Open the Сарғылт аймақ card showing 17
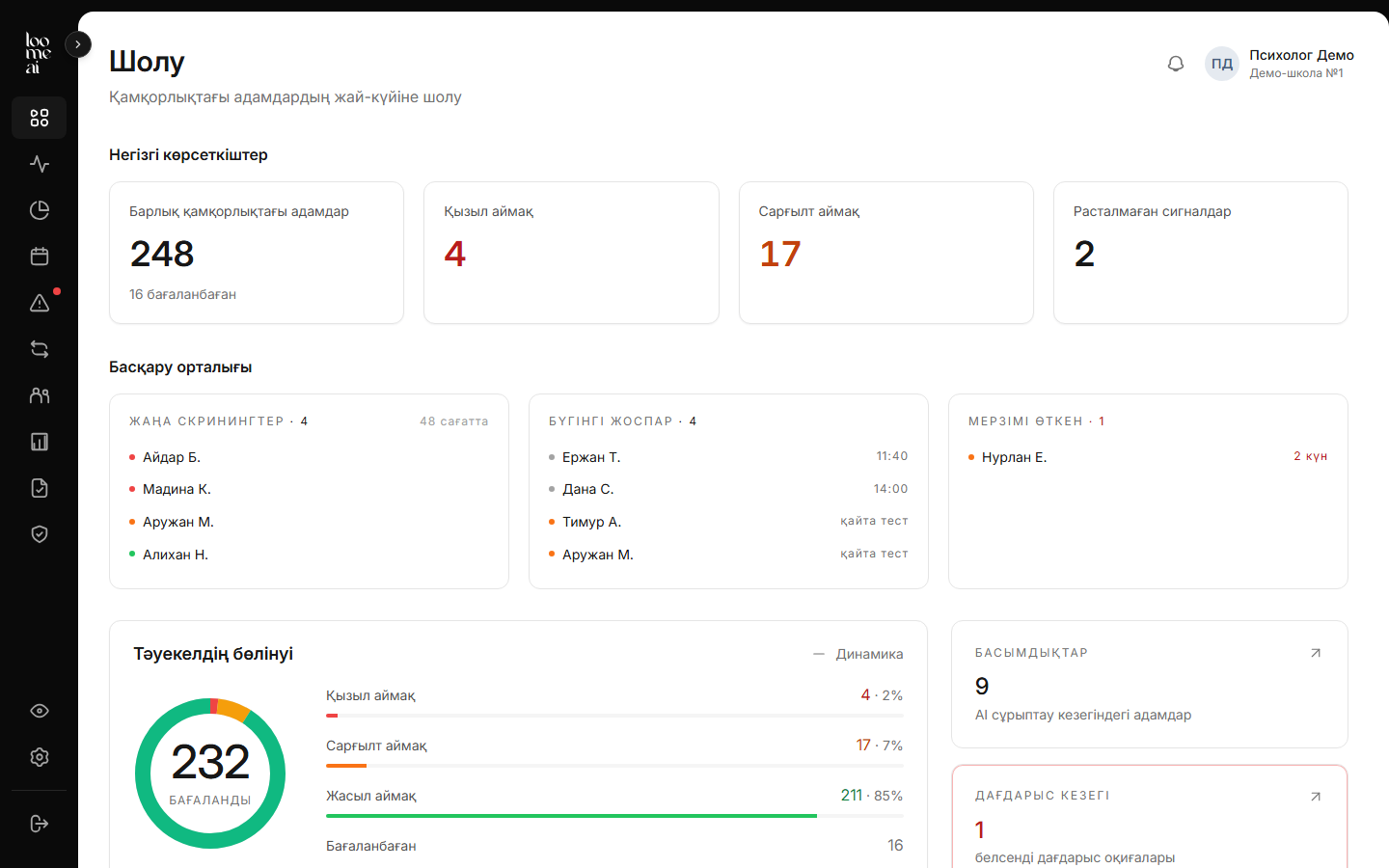The height and width of the screenshot is (868, 1389). 886,253
